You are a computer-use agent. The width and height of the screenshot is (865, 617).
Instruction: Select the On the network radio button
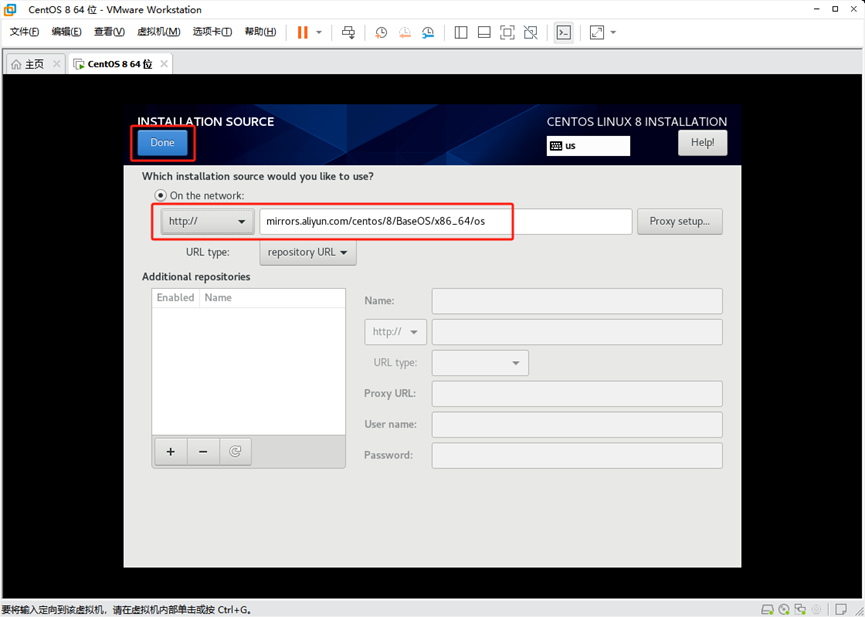(161, 195)
